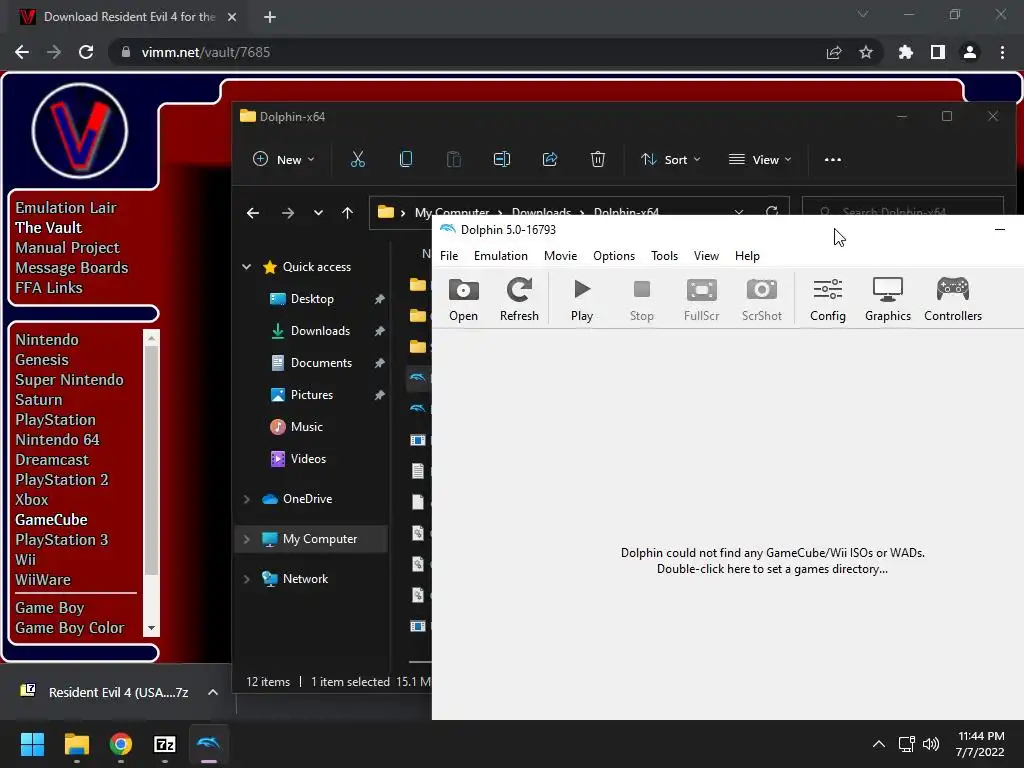Open download options chevron for Resident Evil 4

click(213, 692)
